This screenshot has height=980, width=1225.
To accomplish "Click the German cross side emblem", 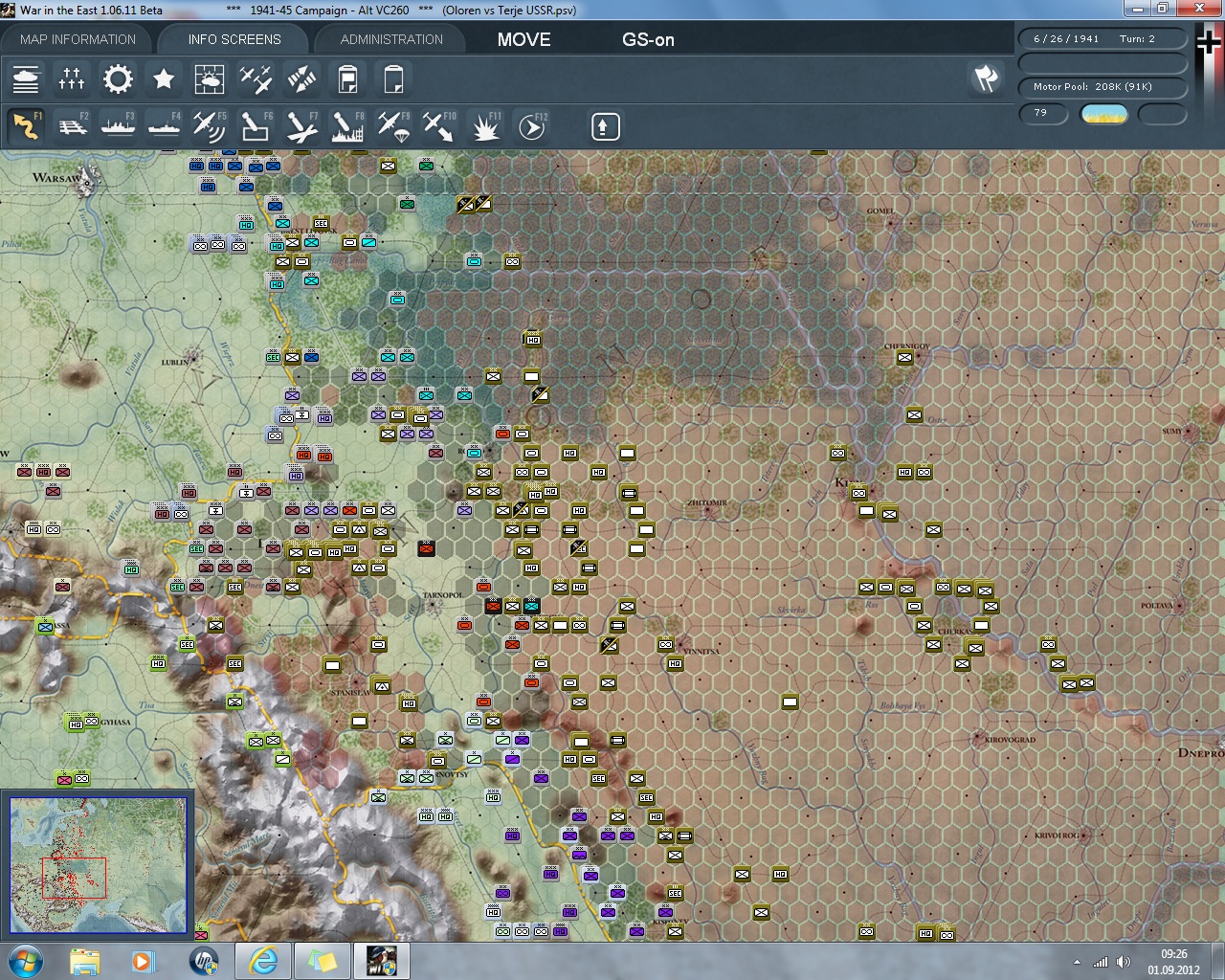I will click(x=1209, y=44).
